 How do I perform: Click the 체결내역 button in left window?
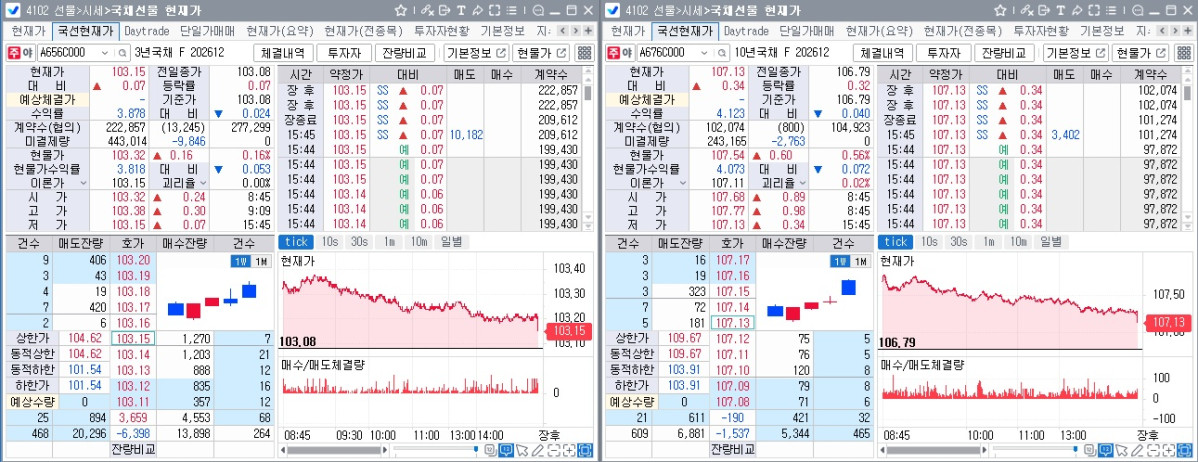[x=283, y=53]
